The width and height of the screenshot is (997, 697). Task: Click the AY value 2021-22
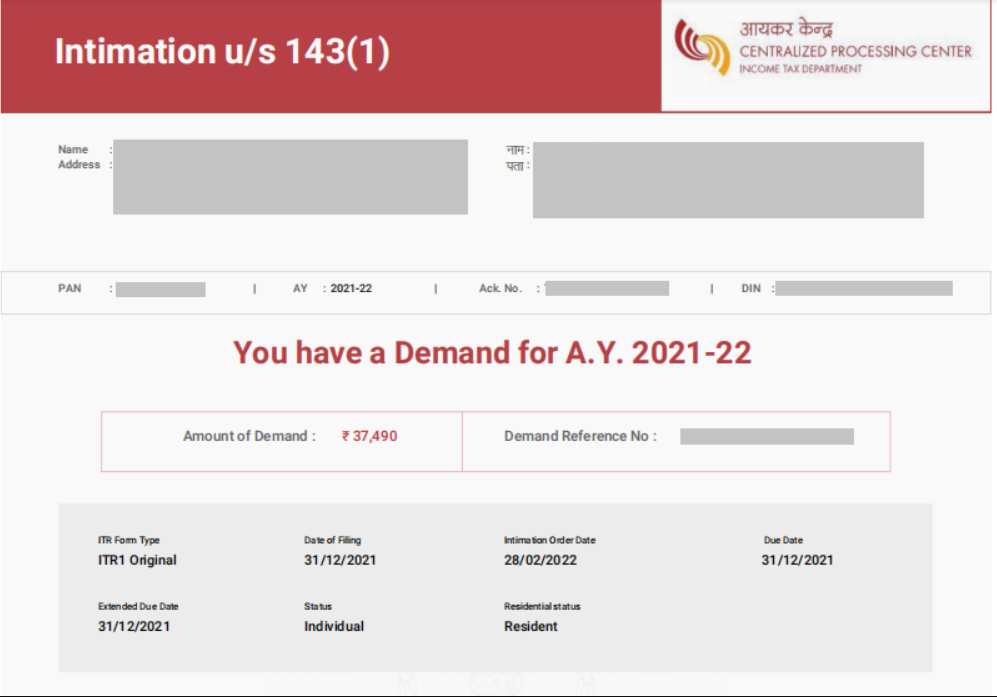tap(351, 289)
